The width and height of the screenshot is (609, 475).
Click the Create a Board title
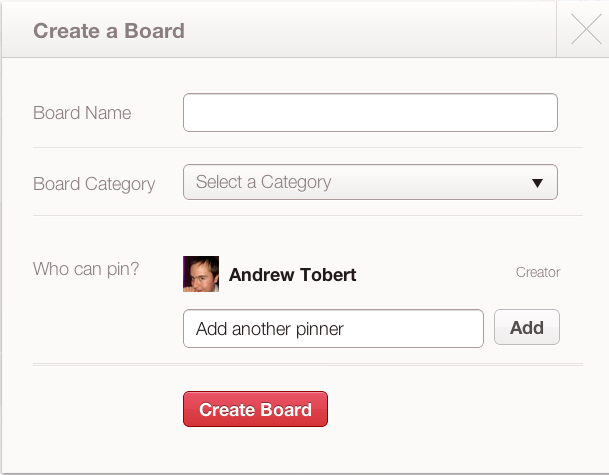[x=109, y=31]
